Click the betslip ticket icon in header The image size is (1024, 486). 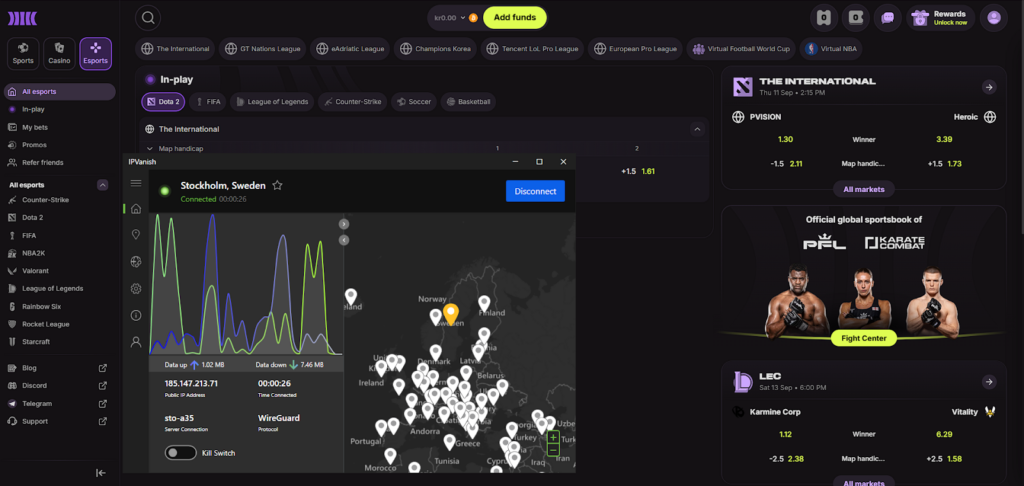pyautogui.click(x=824, y=18)
